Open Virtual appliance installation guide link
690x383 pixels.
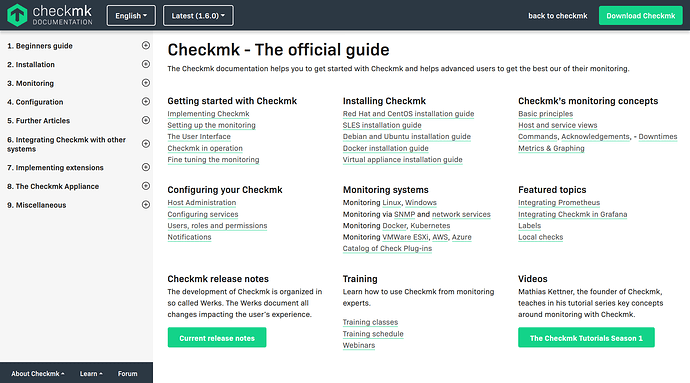tap(403, 160)
